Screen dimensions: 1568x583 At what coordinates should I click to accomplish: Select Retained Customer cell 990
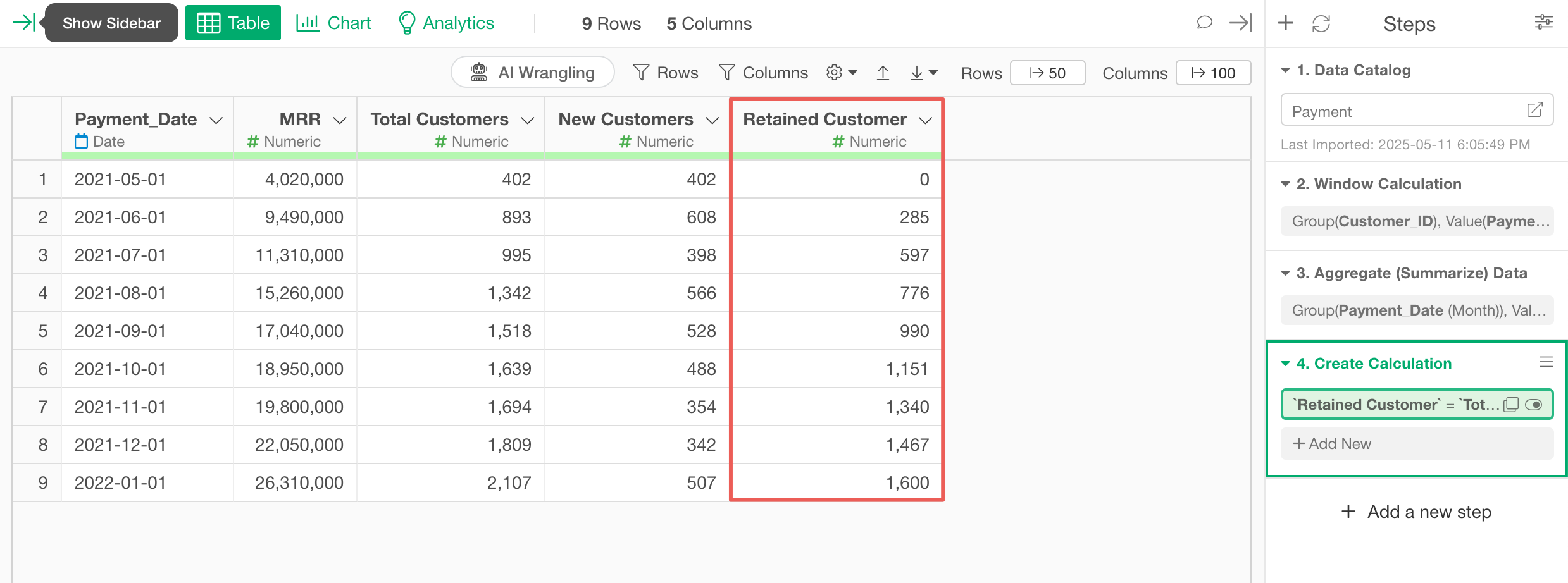[837, 331]
